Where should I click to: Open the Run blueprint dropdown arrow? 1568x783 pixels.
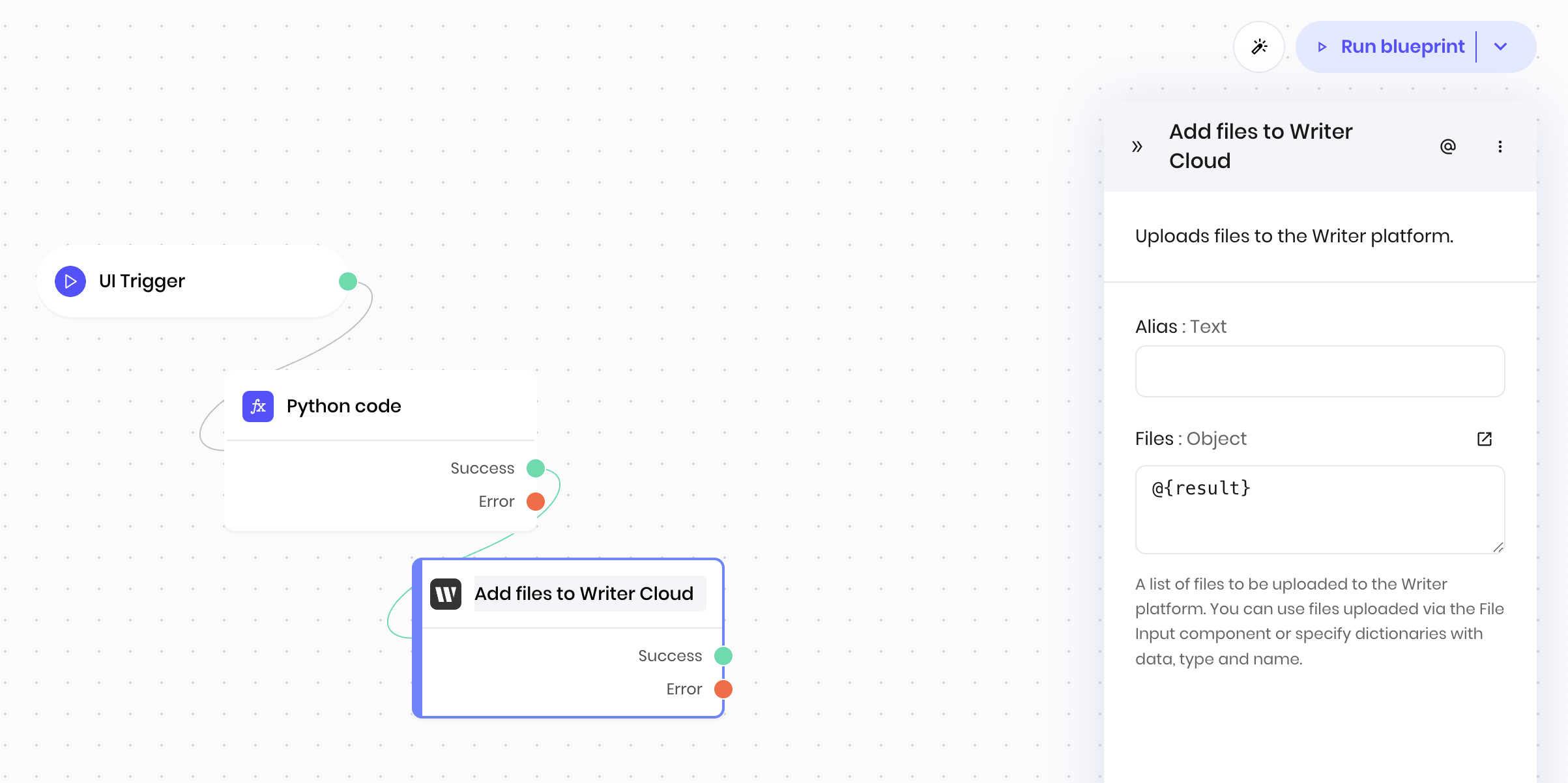click(1500, 47)
